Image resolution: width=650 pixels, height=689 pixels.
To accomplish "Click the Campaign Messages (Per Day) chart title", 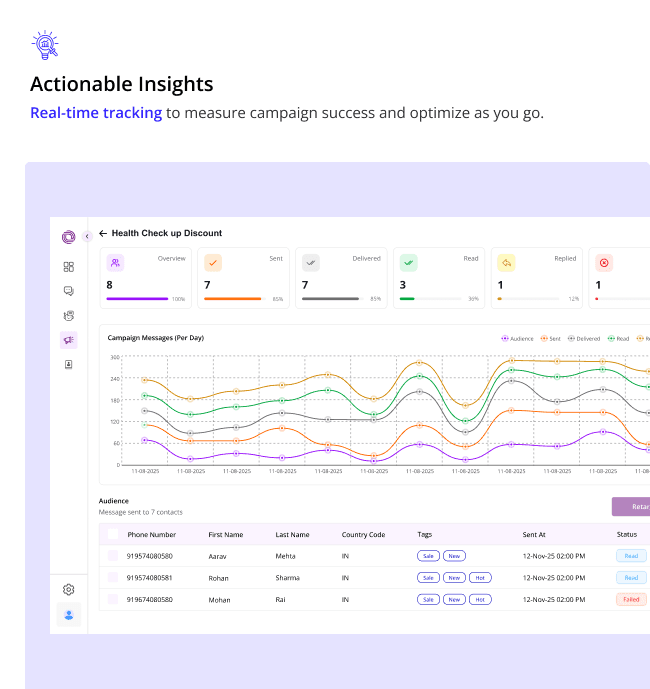I will tap(156, 338).
